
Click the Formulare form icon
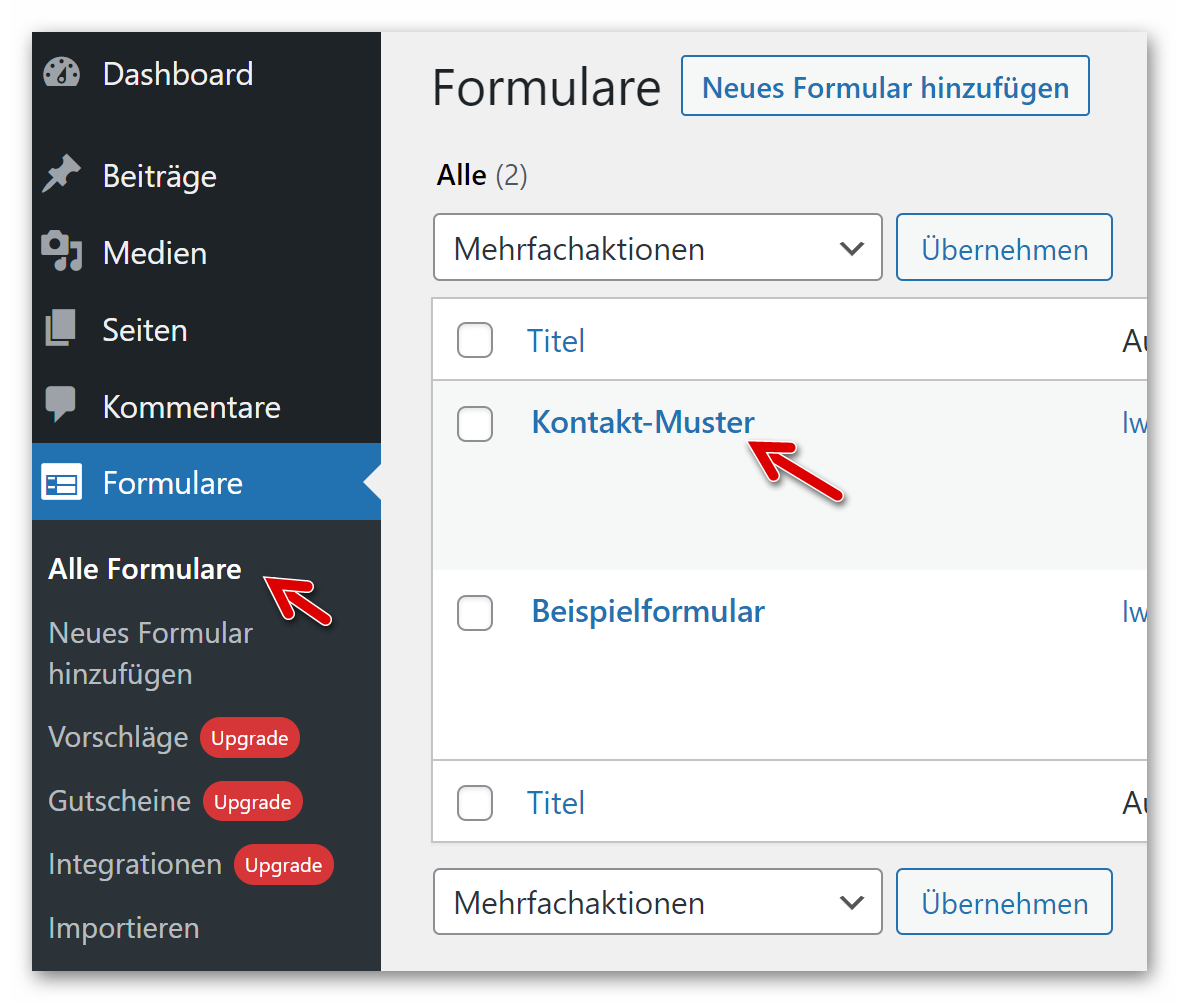tap(61, 483)
